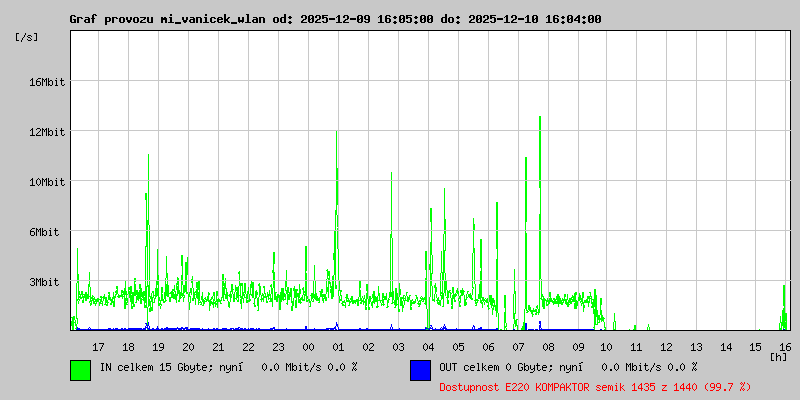
Task: Click the 16Mbit y-axis label
Action: [x=47, y=82]
